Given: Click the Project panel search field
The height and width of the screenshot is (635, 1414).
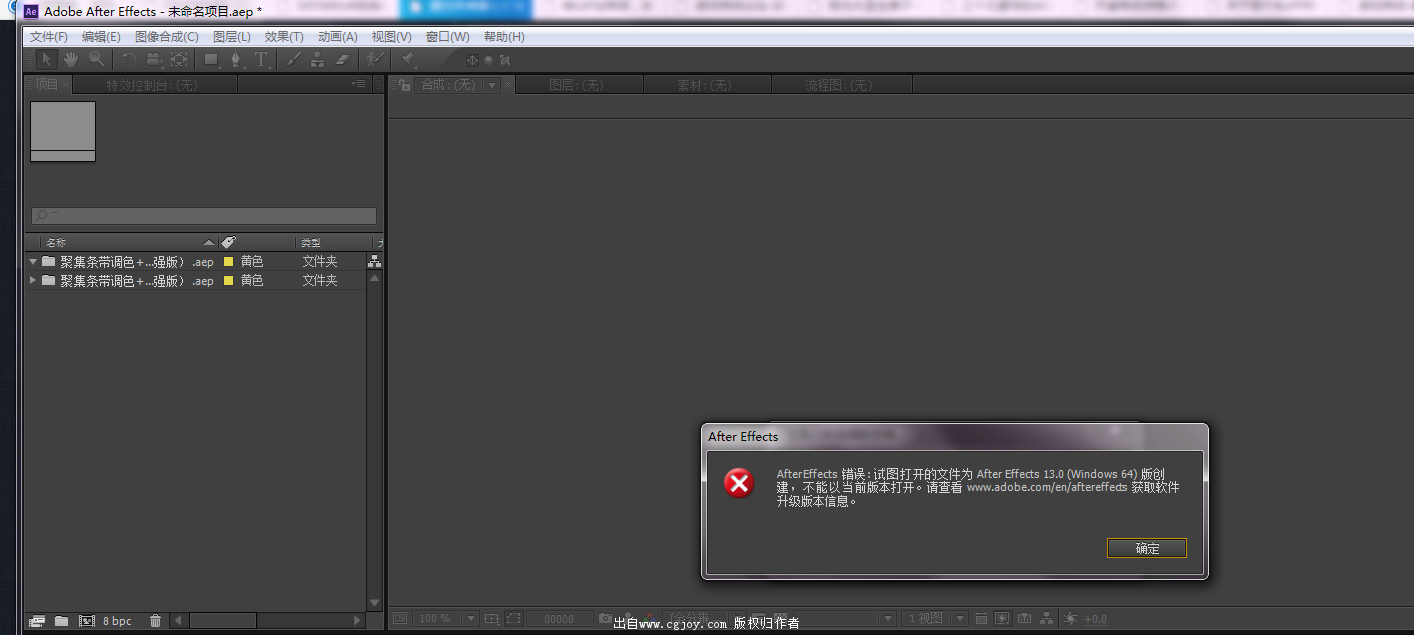Looking at the screenshot, I should (204, 216).
